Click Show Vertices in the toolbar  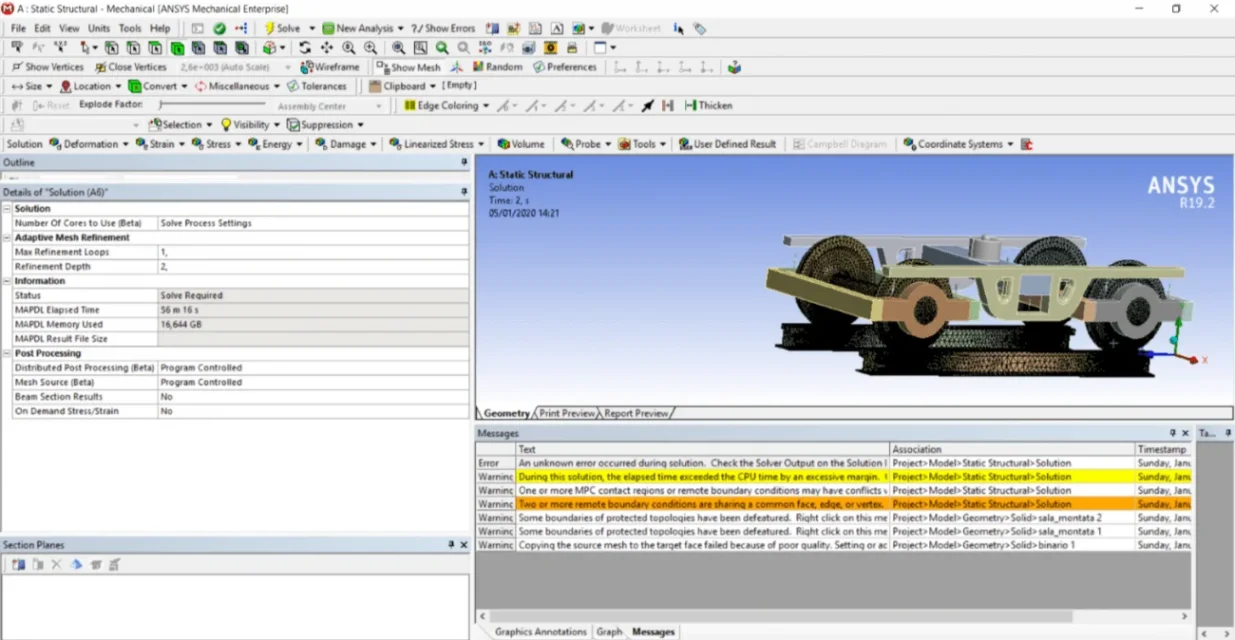[x=47, y=67]
